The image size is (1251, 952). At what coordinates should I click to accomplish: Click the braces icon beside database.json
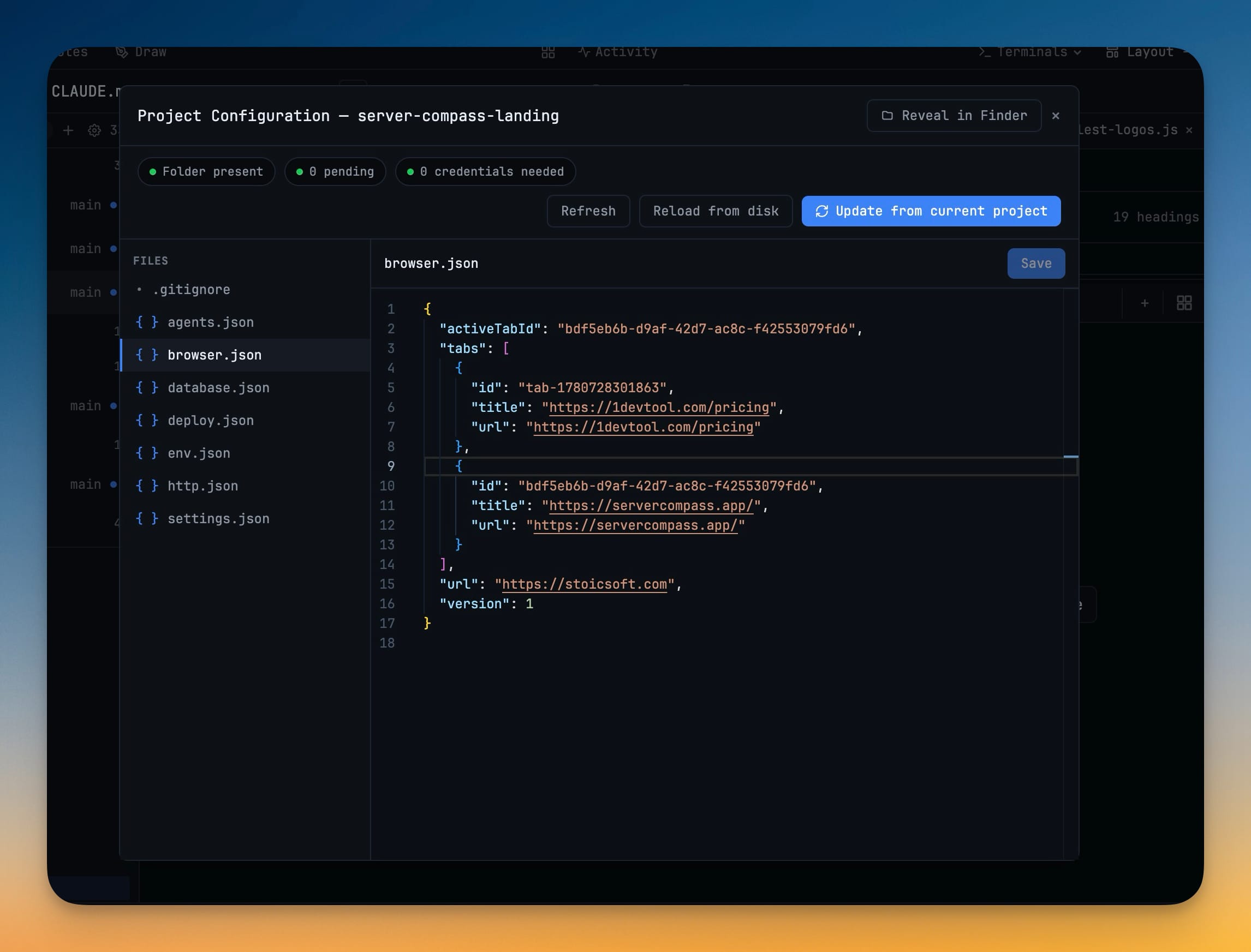(147, 387)
